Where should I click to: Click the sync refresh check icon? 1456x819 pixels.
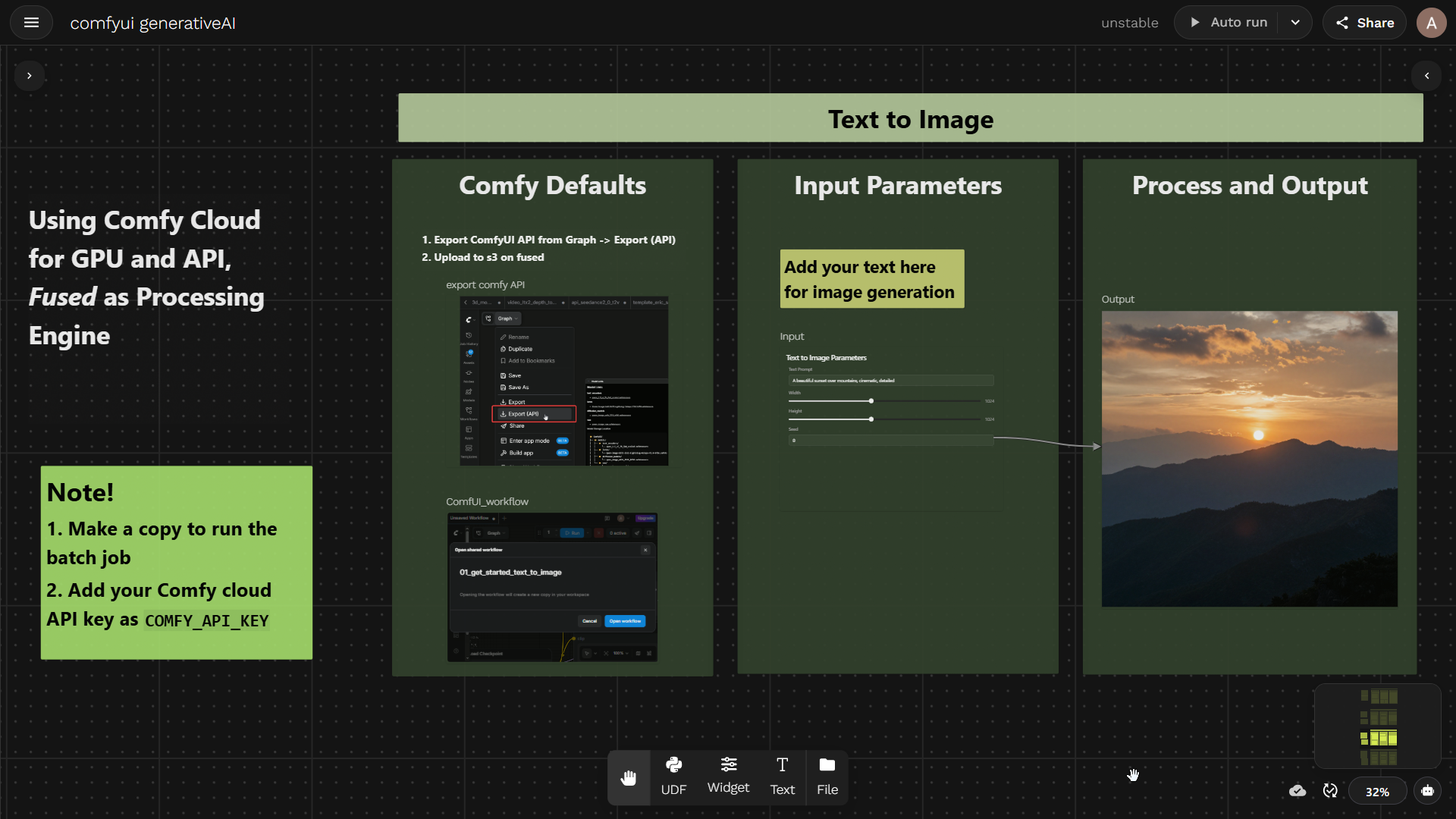[1330, 791]
